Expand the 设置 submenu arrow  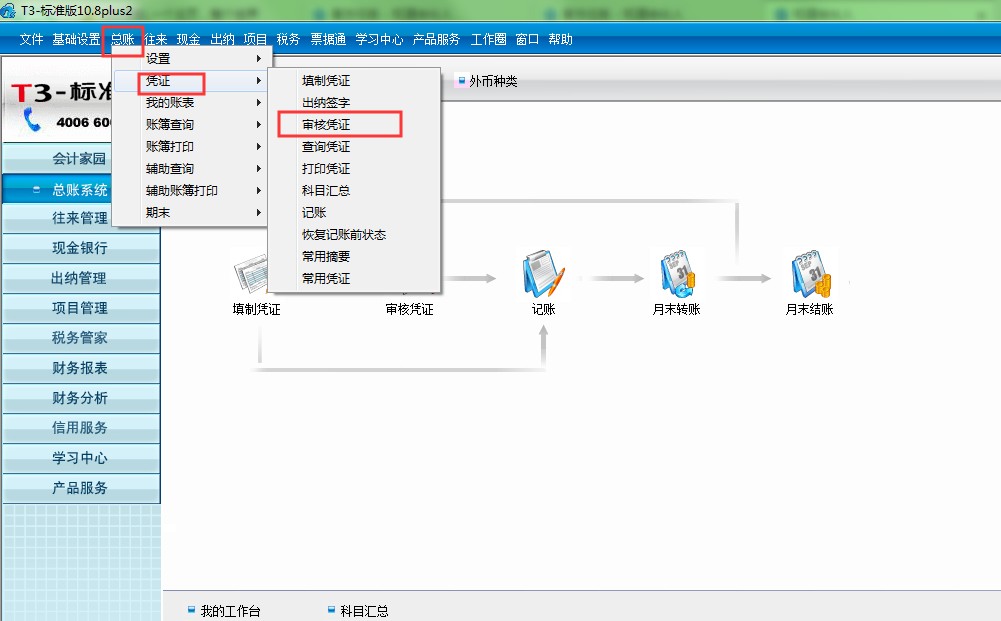coord(259,59)
